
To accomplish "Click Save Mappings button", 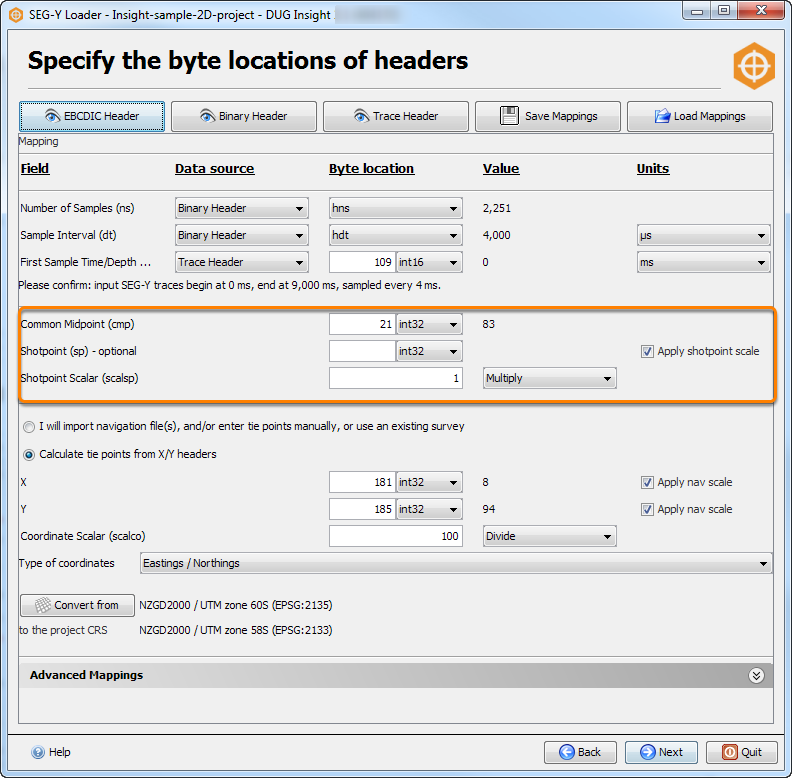I will 548,116.
